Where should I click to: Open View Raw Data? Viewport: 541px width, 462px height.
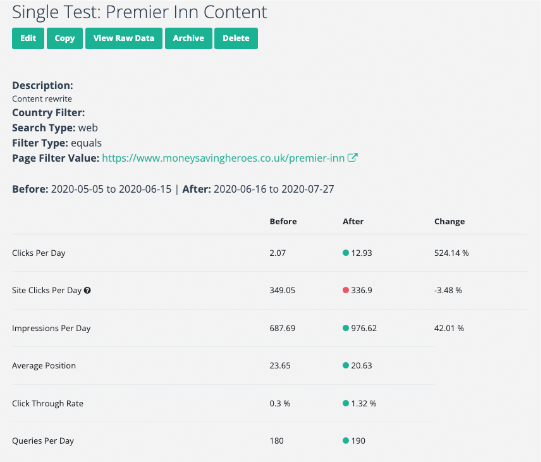tap(124, 38)
